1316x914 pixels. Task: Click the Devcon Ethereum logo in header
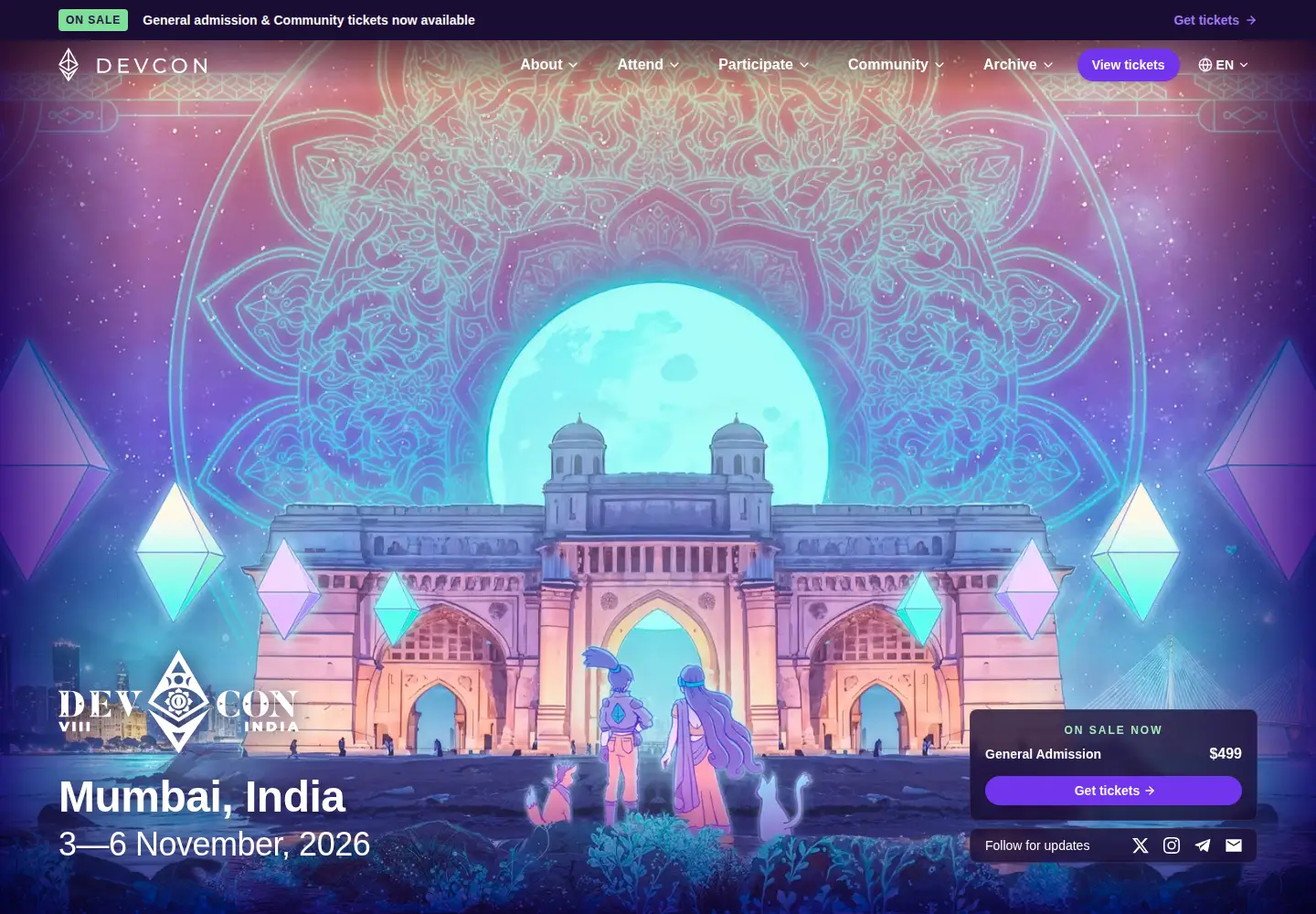coord(133,65)
